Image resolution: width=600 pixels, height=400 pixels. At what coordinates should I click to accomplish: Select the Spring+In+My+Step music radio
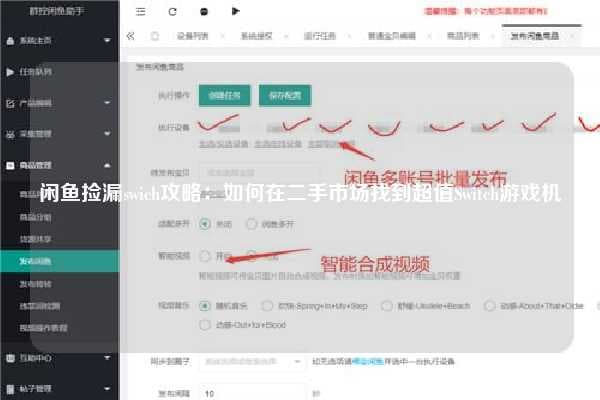pyautogui.click(x=267, y=306)
